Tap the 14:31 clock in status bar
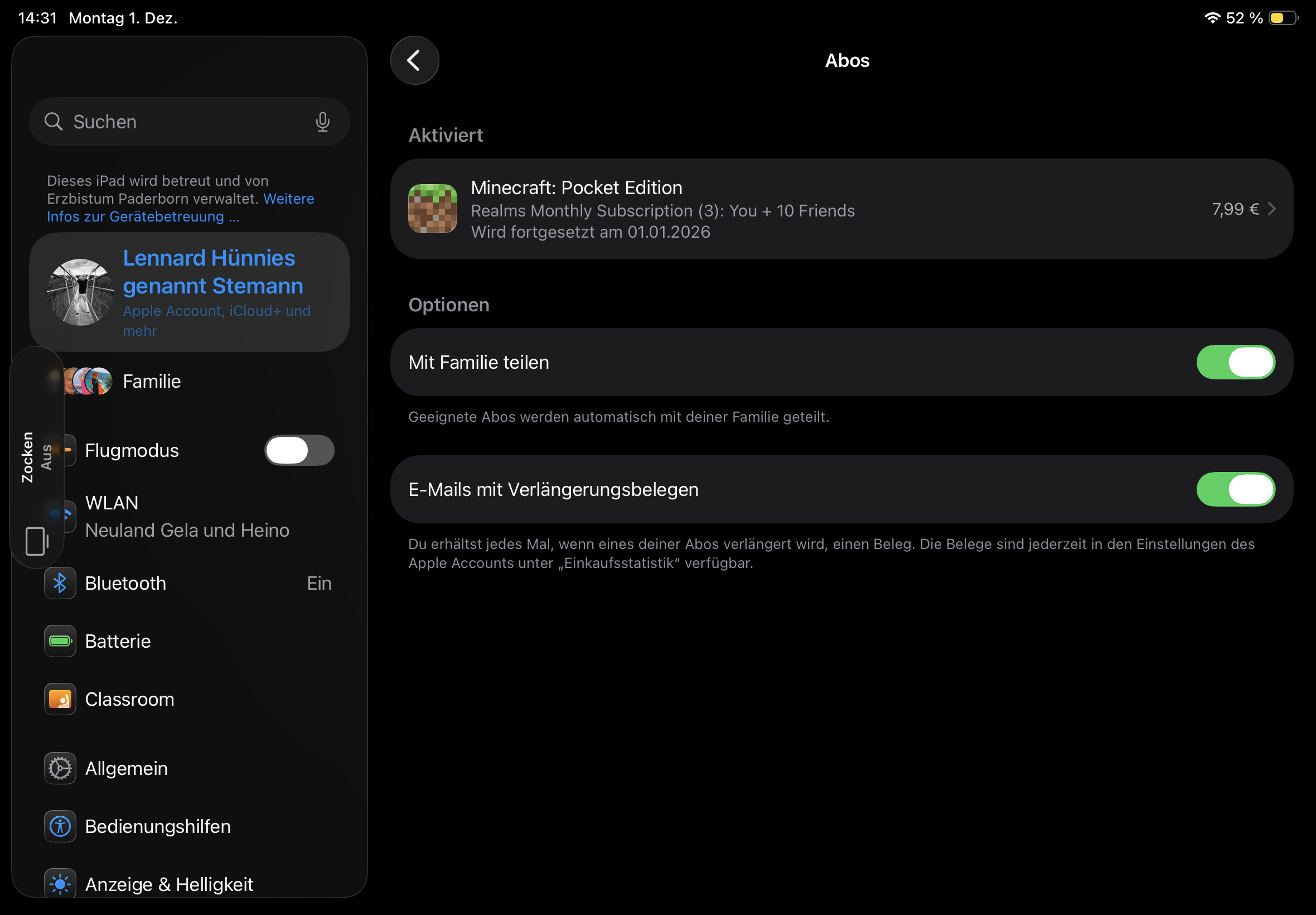Viewport: 1316px width, 915px height. pyautogui.click(x=38, y=18)
